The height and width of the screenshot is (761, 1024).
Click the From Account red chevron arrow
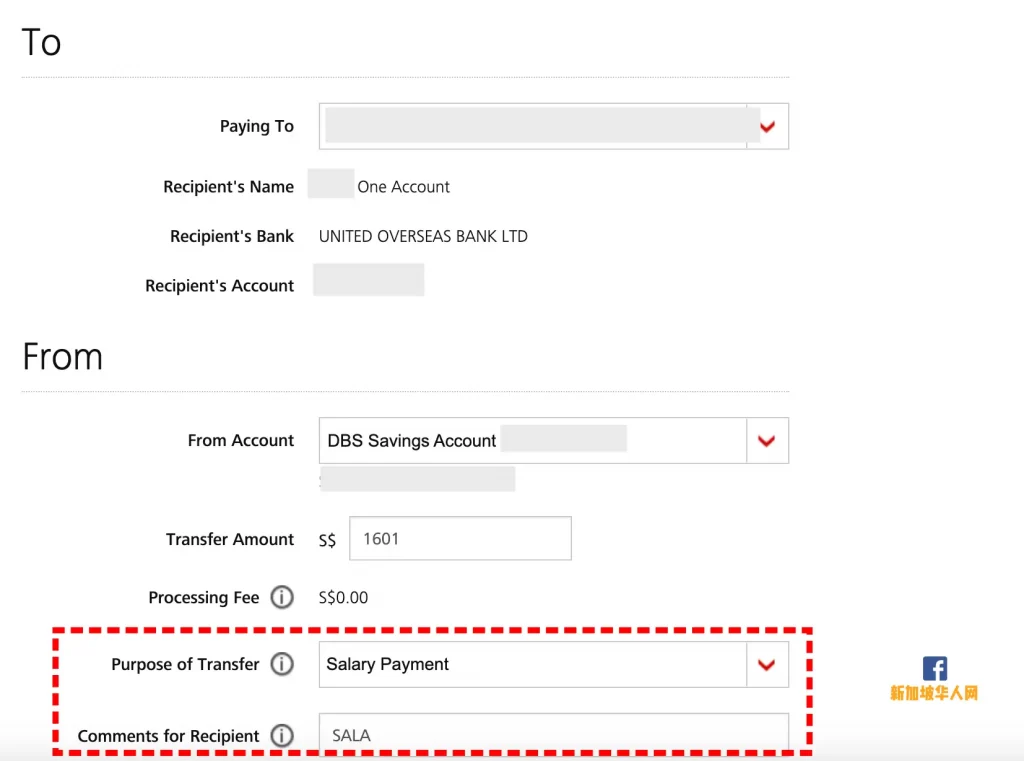coord(767,441)
